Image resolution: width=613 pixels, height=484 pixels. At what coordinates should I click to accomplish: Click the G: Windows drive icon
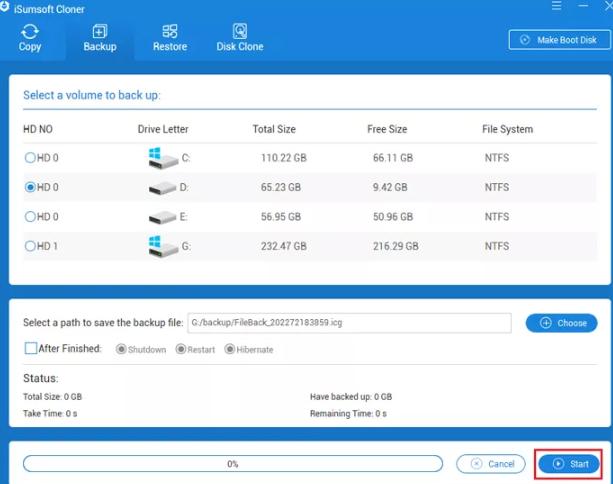[163, 246]
